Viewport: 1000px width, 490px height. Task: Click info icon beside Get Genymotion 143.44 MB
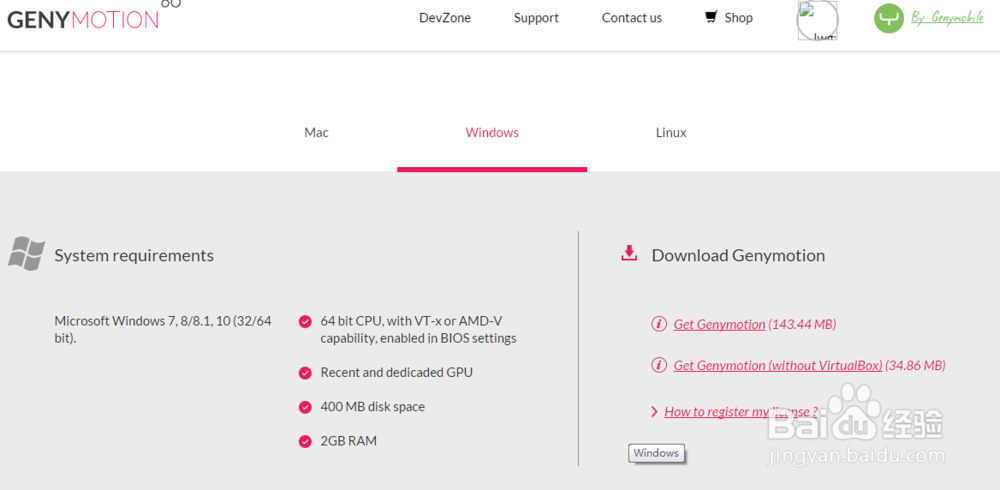pos(658,324)
